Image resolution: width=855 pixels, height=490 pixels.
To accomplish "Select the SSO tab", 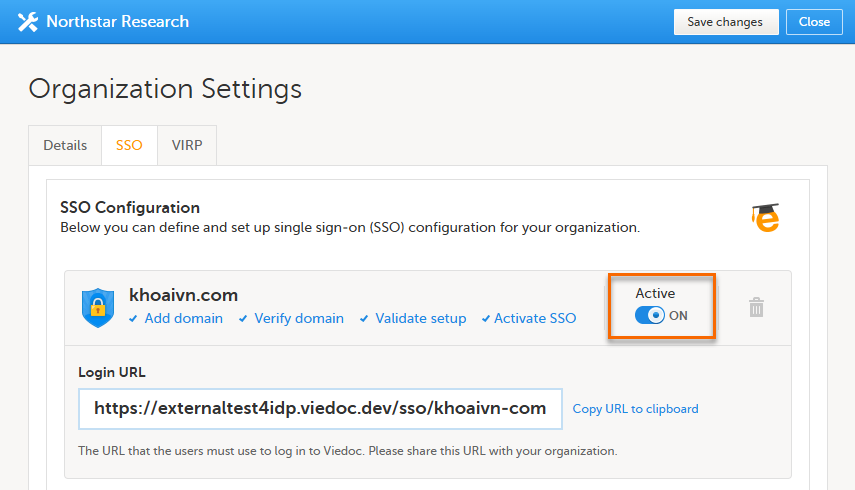I will point(129,145).
